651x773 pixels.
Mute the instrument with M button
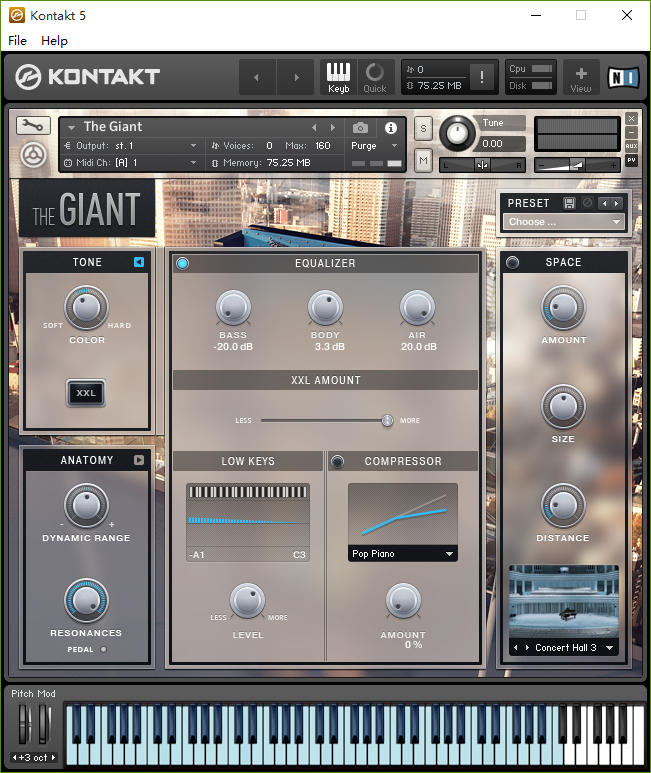point(423,160)
